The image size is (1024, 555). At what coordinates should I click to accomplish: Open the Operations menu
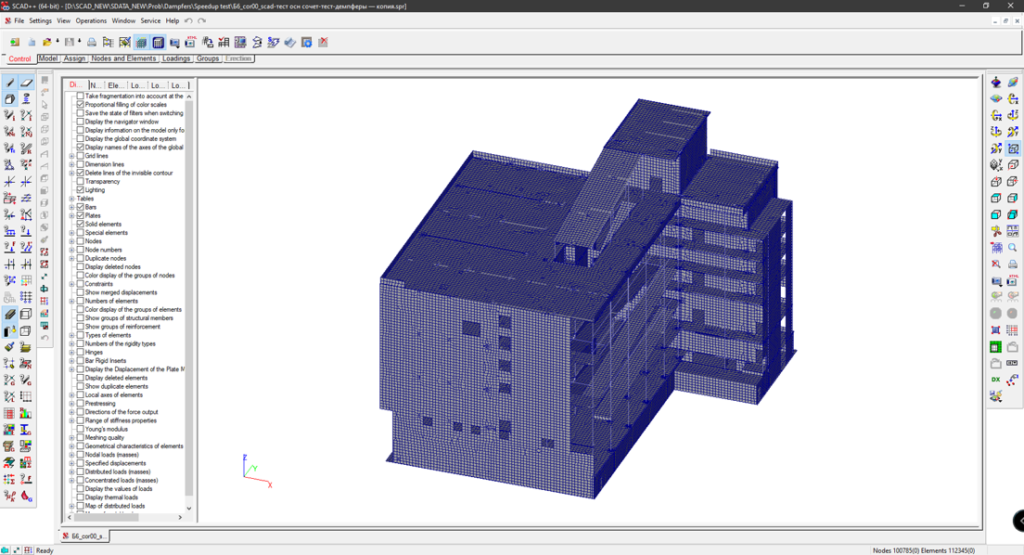(91, 20)
